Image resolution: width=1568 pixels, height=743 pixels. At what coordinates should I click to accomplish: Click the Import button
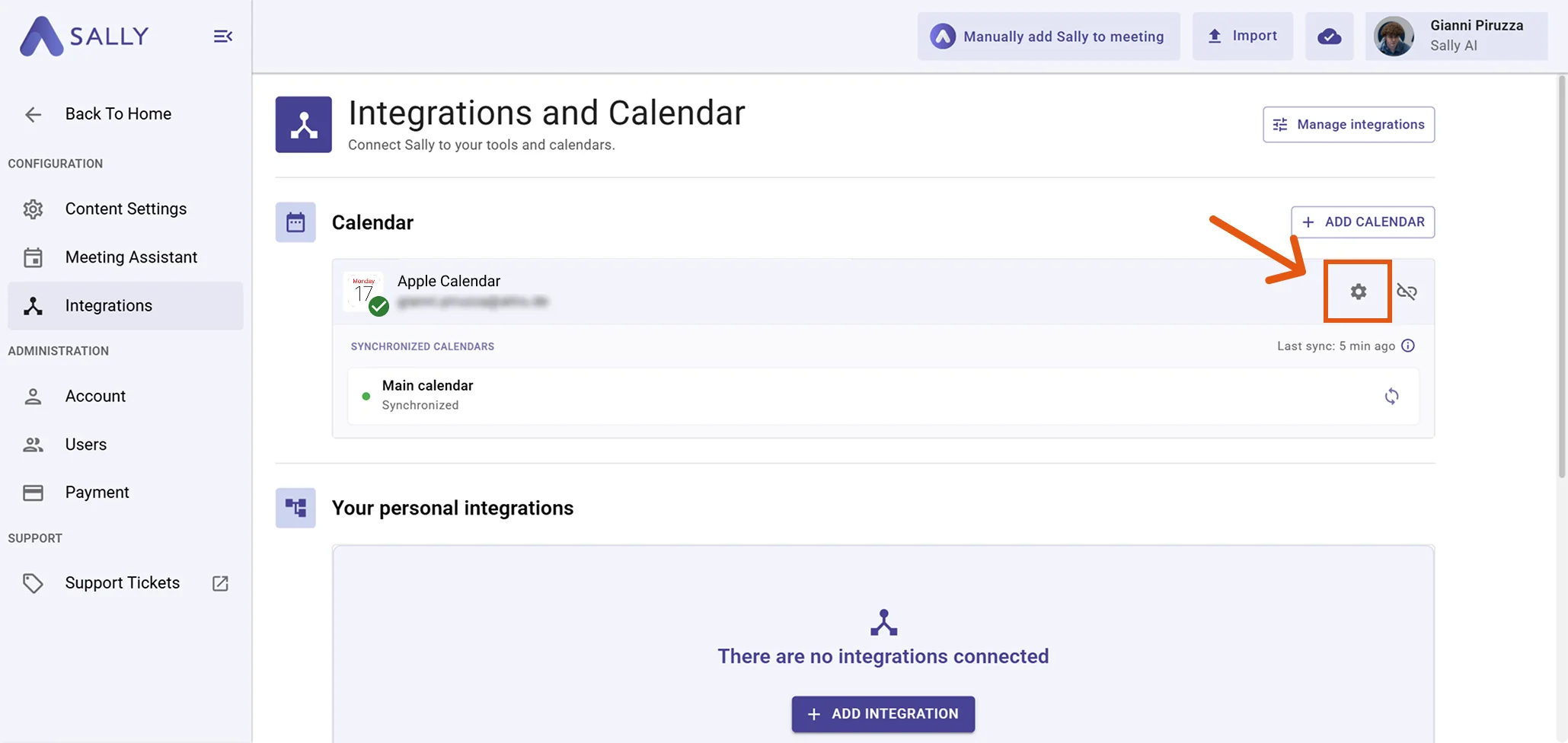[1242, 36]
